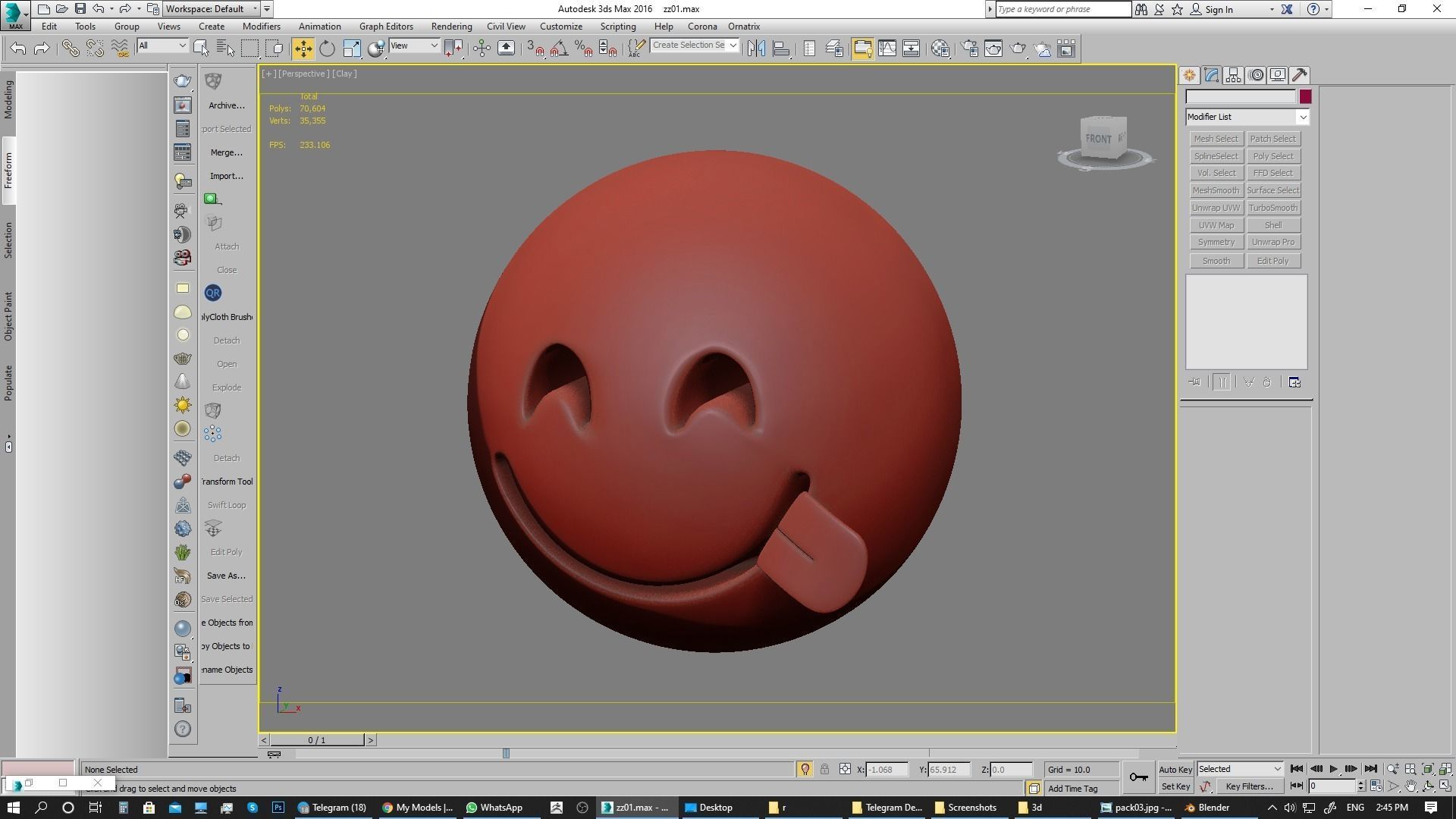
Task: Open the Create command panel tab
Action: (1189, 75)
